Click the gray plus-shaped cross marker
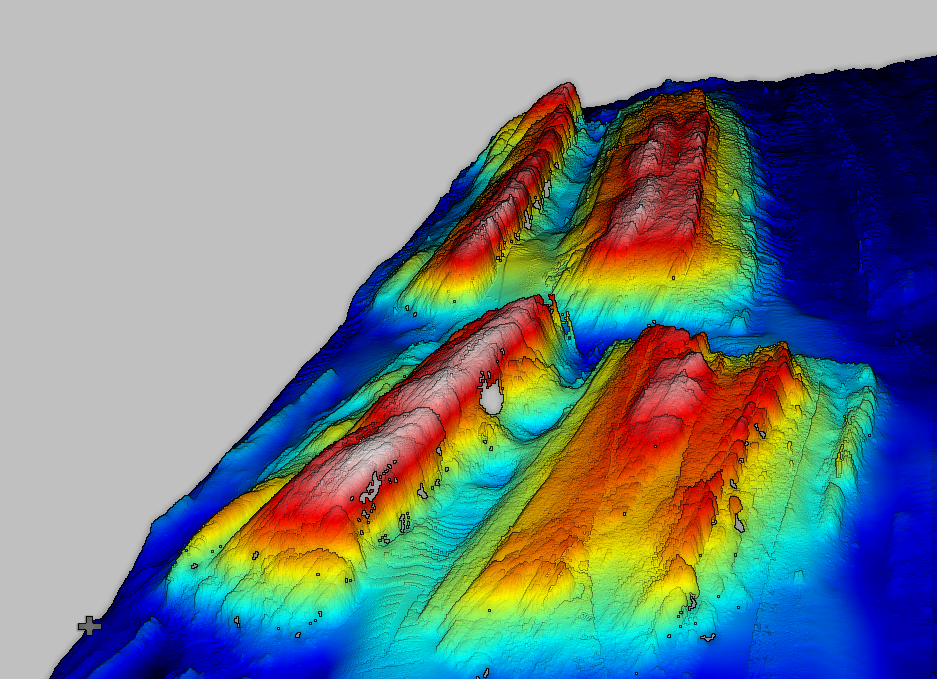The height and width of the screenshot is (679, 937). click(89, 626)
